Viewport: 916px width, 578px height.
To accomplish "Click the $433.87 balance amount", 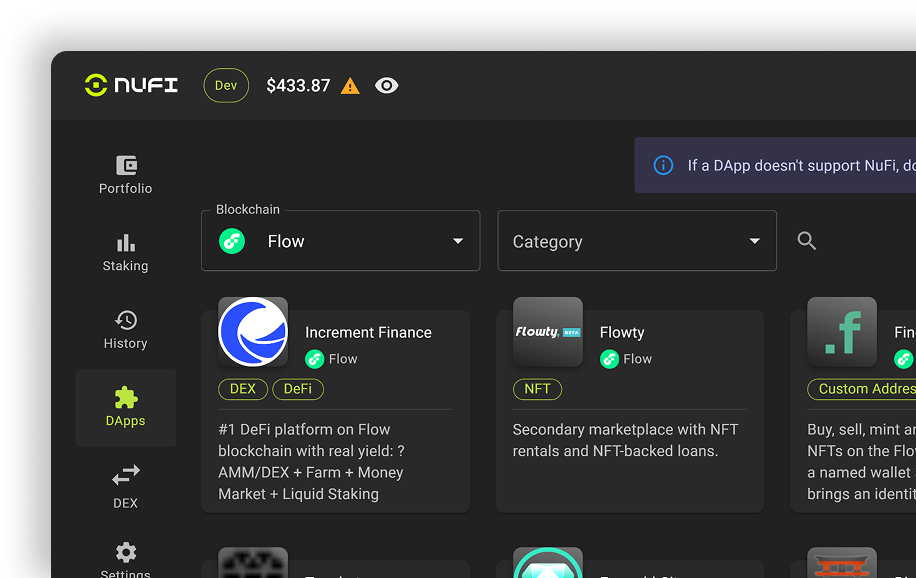I will 298,86.
